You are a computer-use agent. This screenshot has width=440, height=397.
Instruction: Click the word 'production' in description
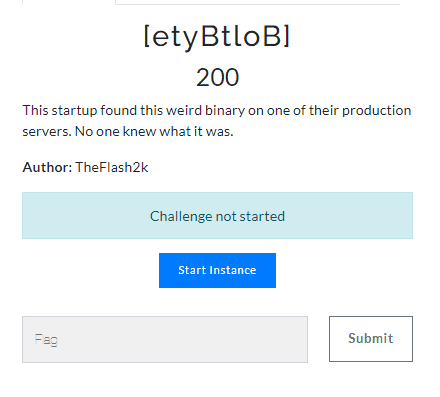(377, 111)
